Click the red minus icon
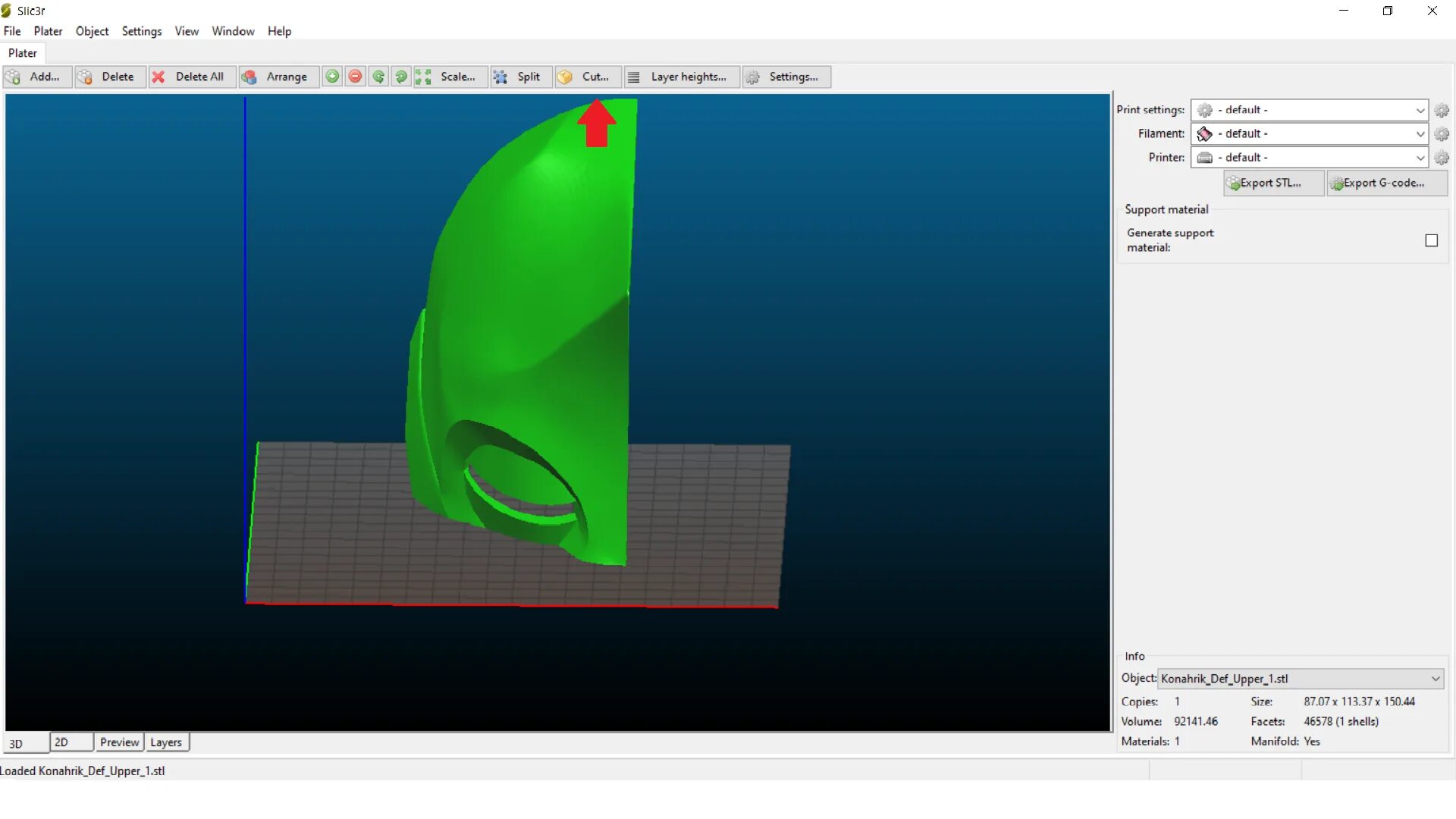The width and height of the screenshot is (1456, 819). [x=355, y=77]
